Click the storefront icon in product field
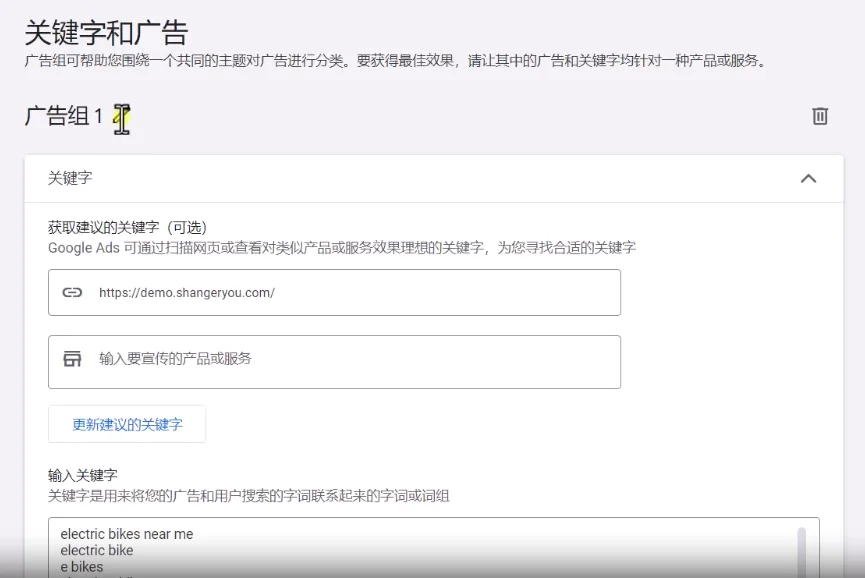The width and height of the screenshot is (865, 578). point(72,359)
